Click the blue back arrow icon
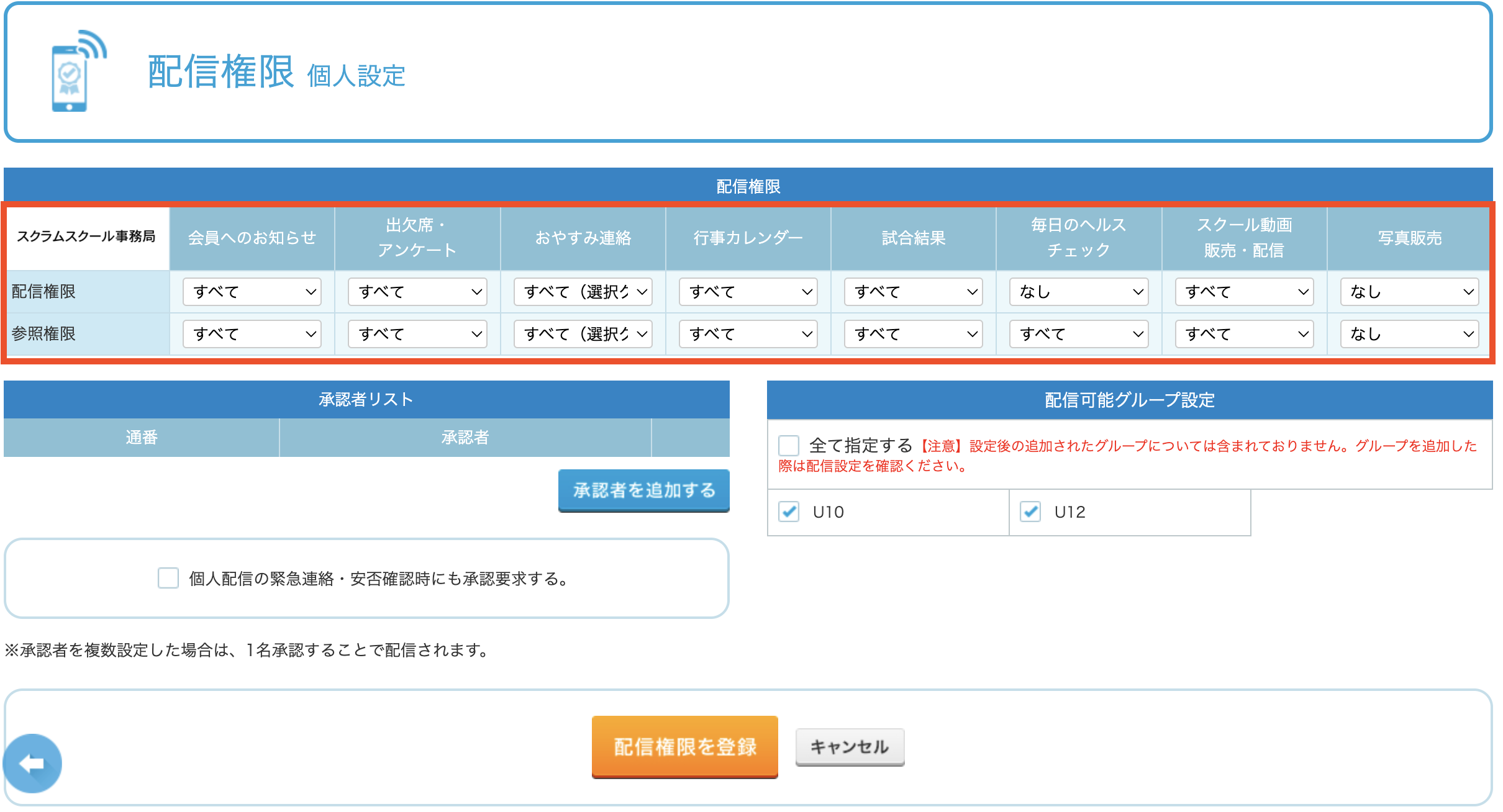This screenshot has height=812, width=1503. coord(32,763)
